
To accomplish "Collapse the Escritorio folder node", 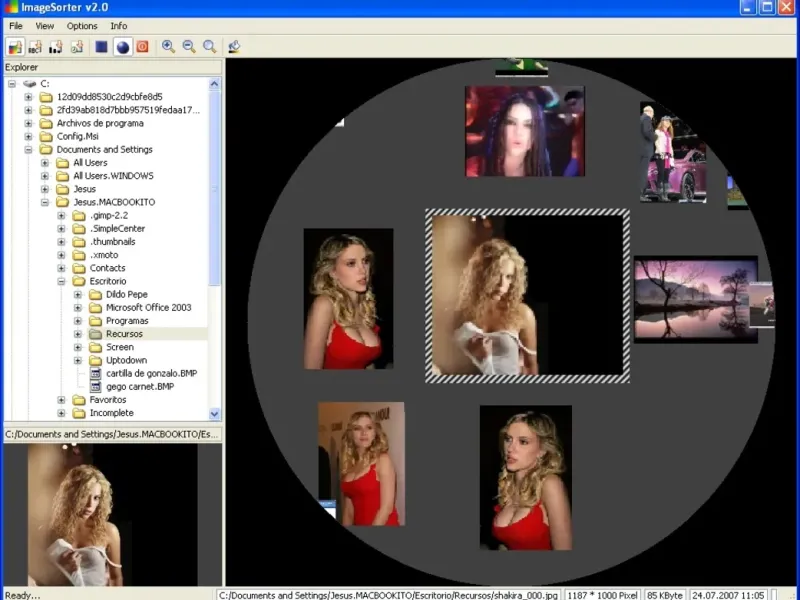I will pyautogui.click(x=62, y=282).
